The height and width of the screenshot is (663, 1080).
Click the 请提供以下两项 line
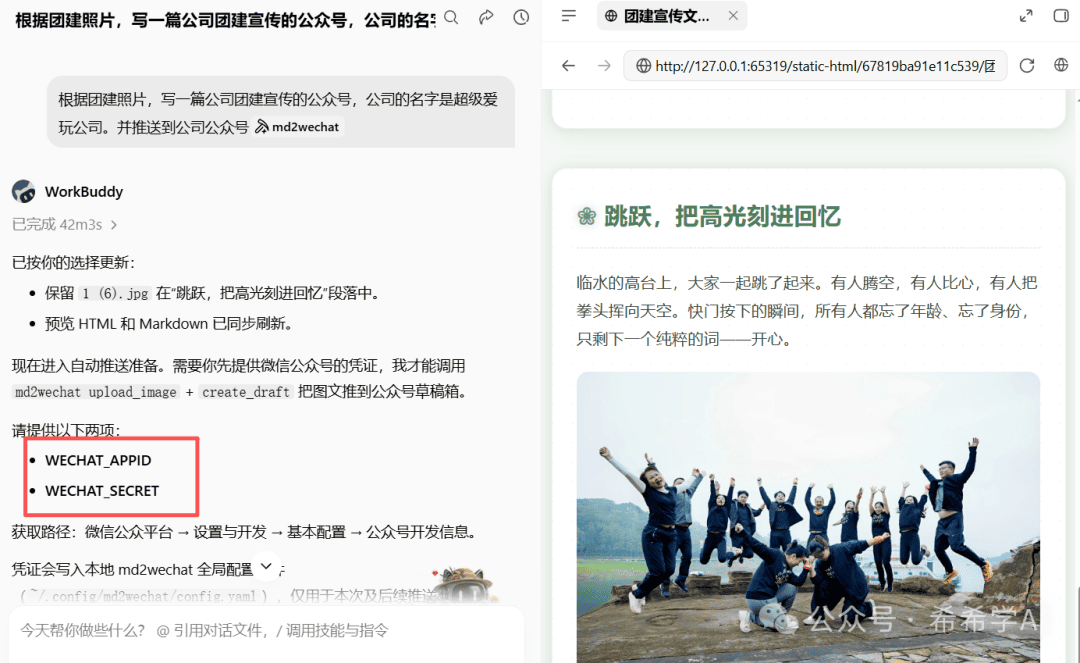66,430
